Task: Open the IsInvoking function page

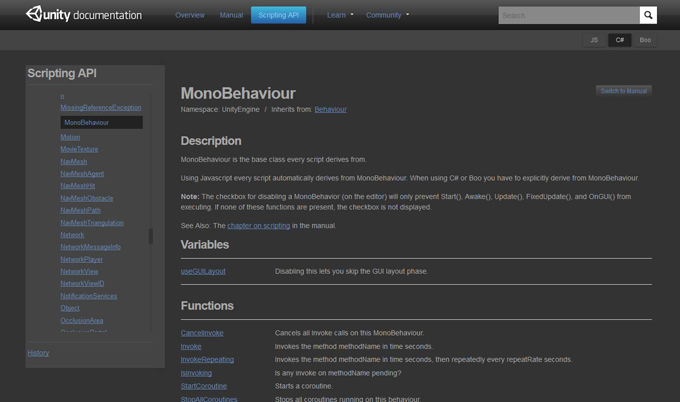Action: point(196,373)
